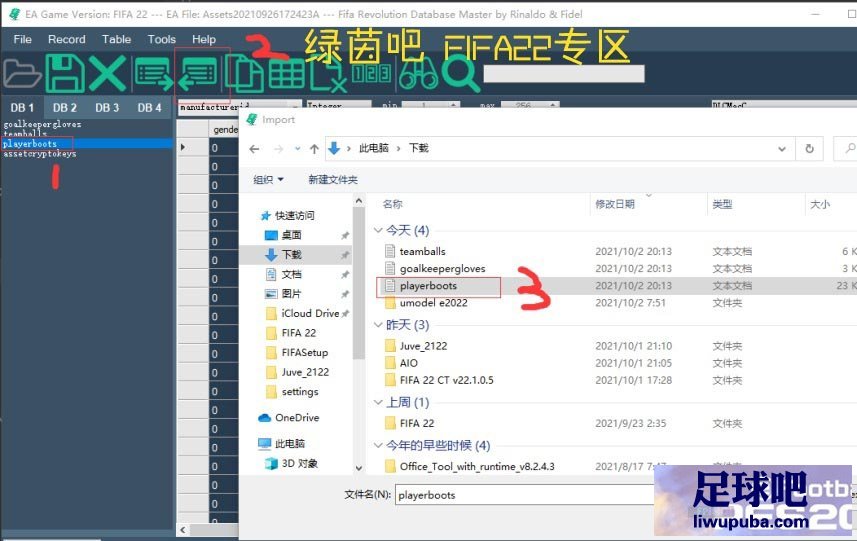The height and width of the screenshot is (541, 857).
Task: Sort by the 修改日期 column header
Action: pos(615,204)
